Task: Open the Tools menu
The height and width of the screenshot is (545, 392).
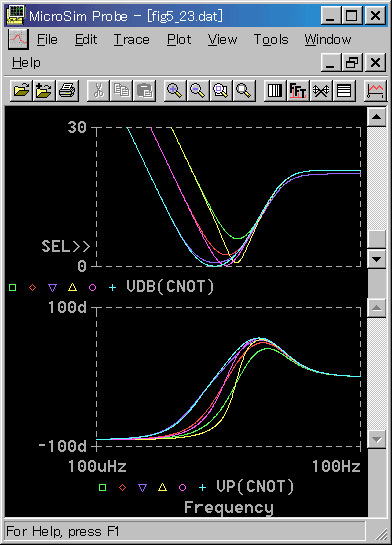Action: coord(271,39)
